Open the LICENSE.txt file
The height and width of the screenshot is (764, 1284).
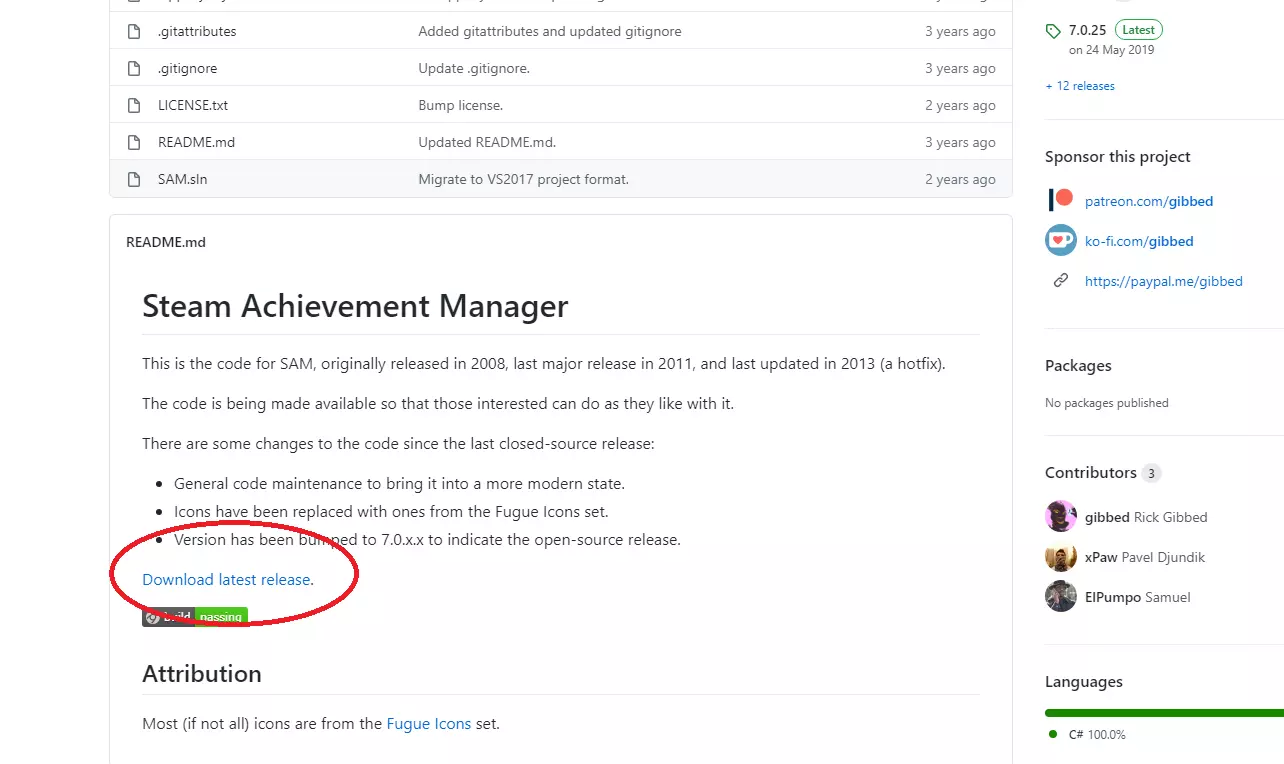coord(193,106)
